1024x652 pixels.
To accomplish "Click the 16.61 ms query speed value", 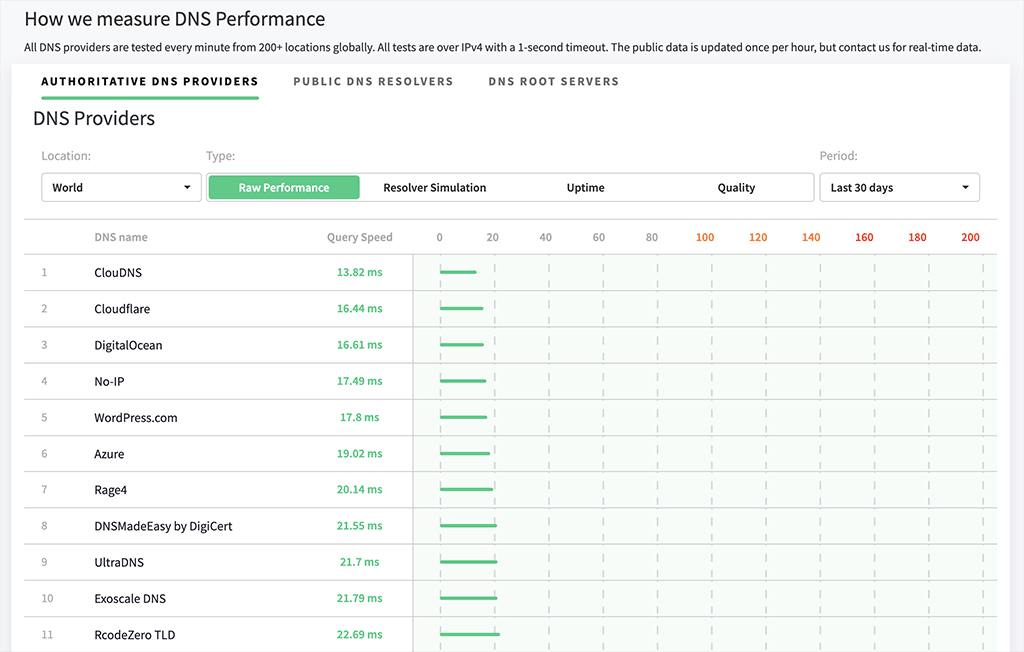I will tap(360, 345).
